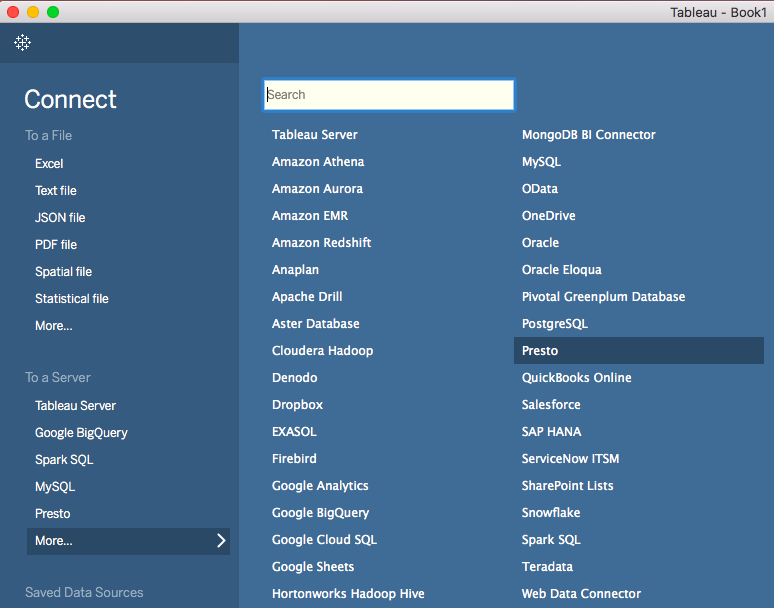This screenshot has height=608, width=774.
Task: Open Statistical file option
Action: click(x=72, y=299)
